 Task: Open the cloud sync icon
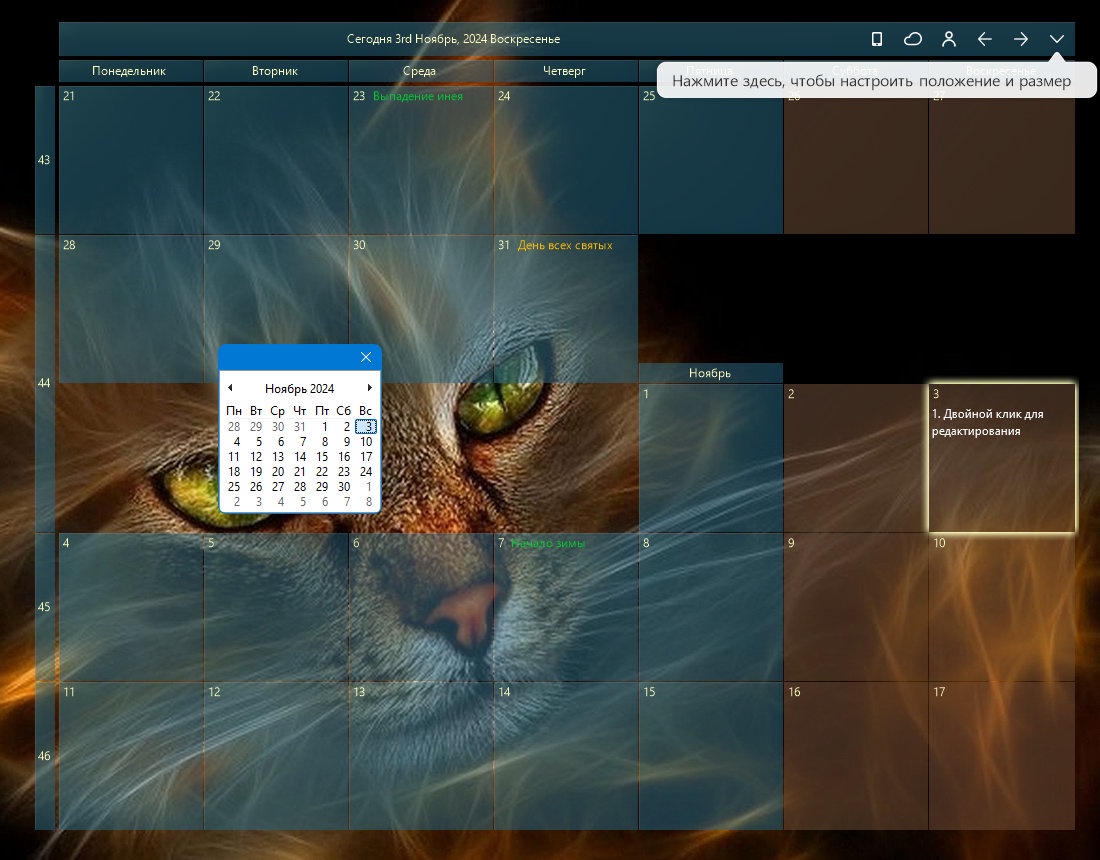coord(913,39)
